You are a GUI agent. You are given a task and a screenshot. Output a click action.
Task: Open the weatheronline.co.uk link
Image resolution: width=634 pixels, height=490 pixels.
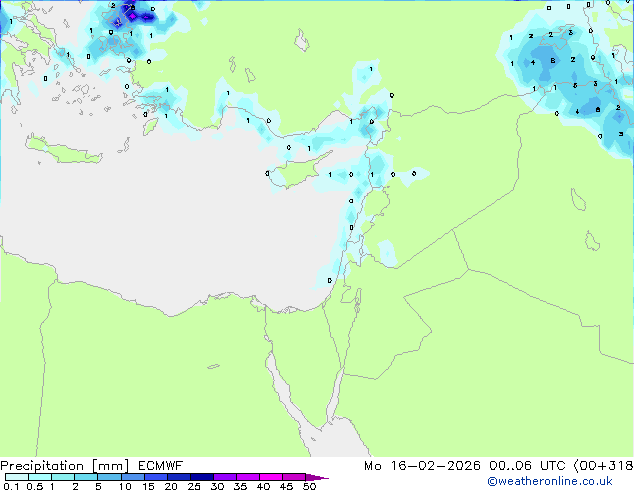point(549,481)
